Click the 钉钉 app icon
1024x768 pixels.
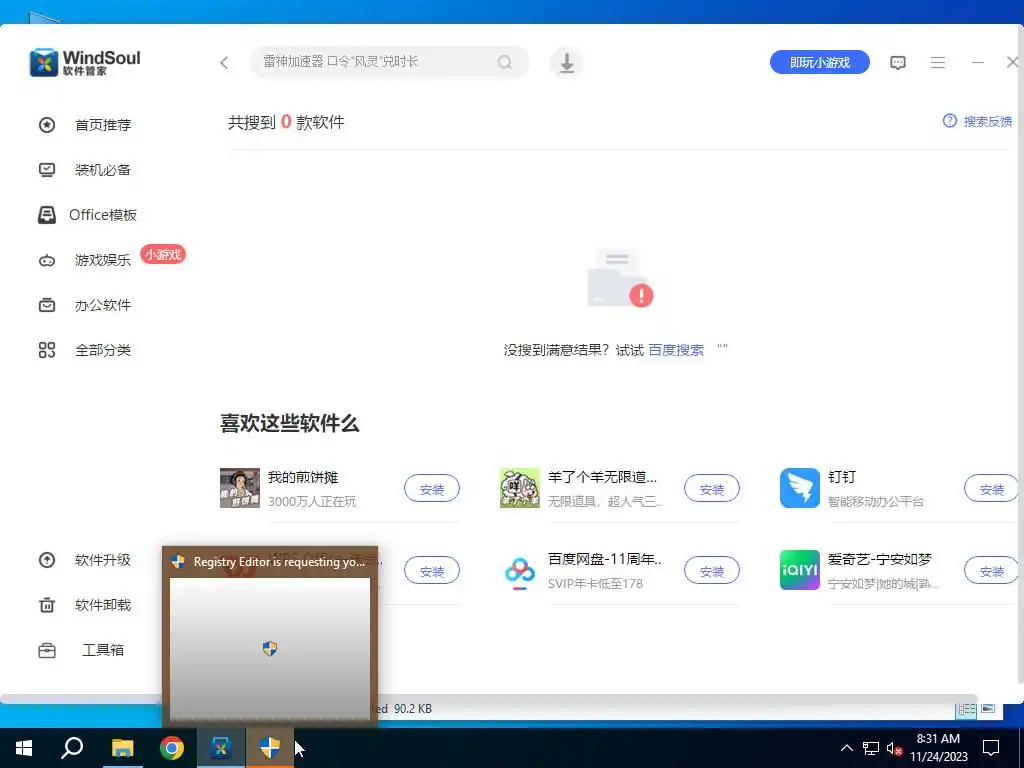pos(799,488)
